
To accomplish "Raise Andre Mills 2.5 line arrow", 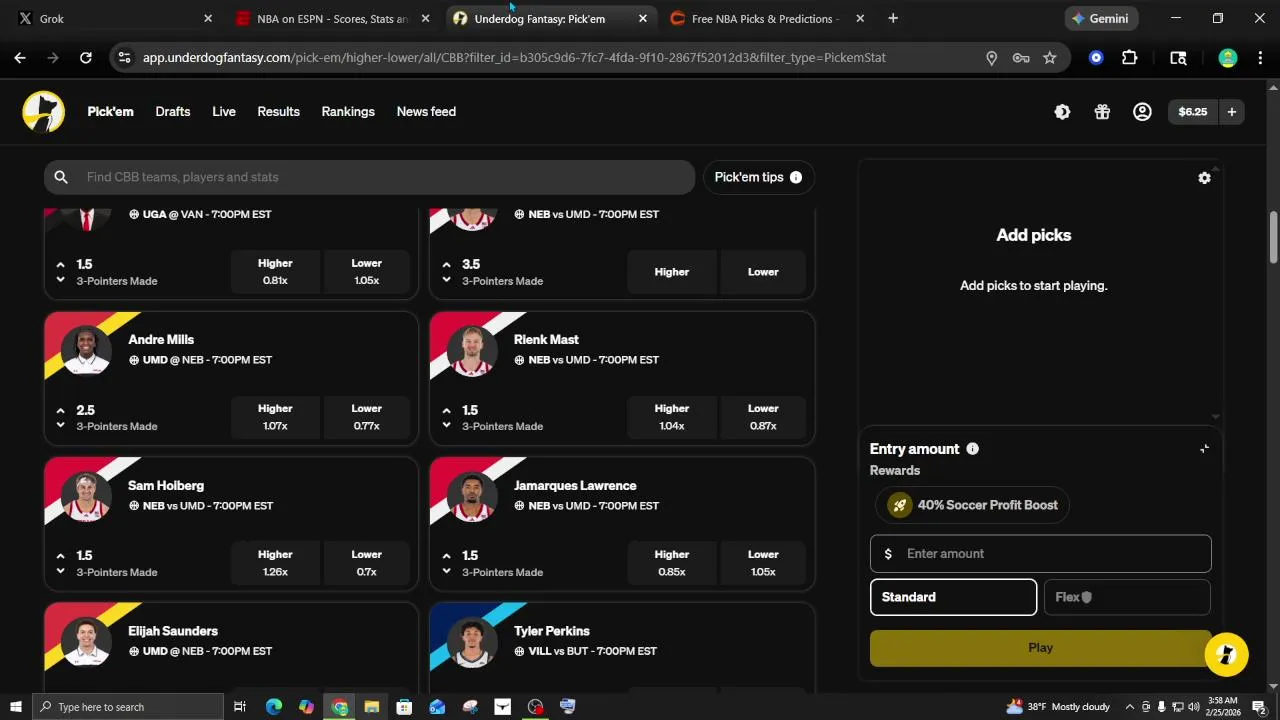I will (60, 410).
